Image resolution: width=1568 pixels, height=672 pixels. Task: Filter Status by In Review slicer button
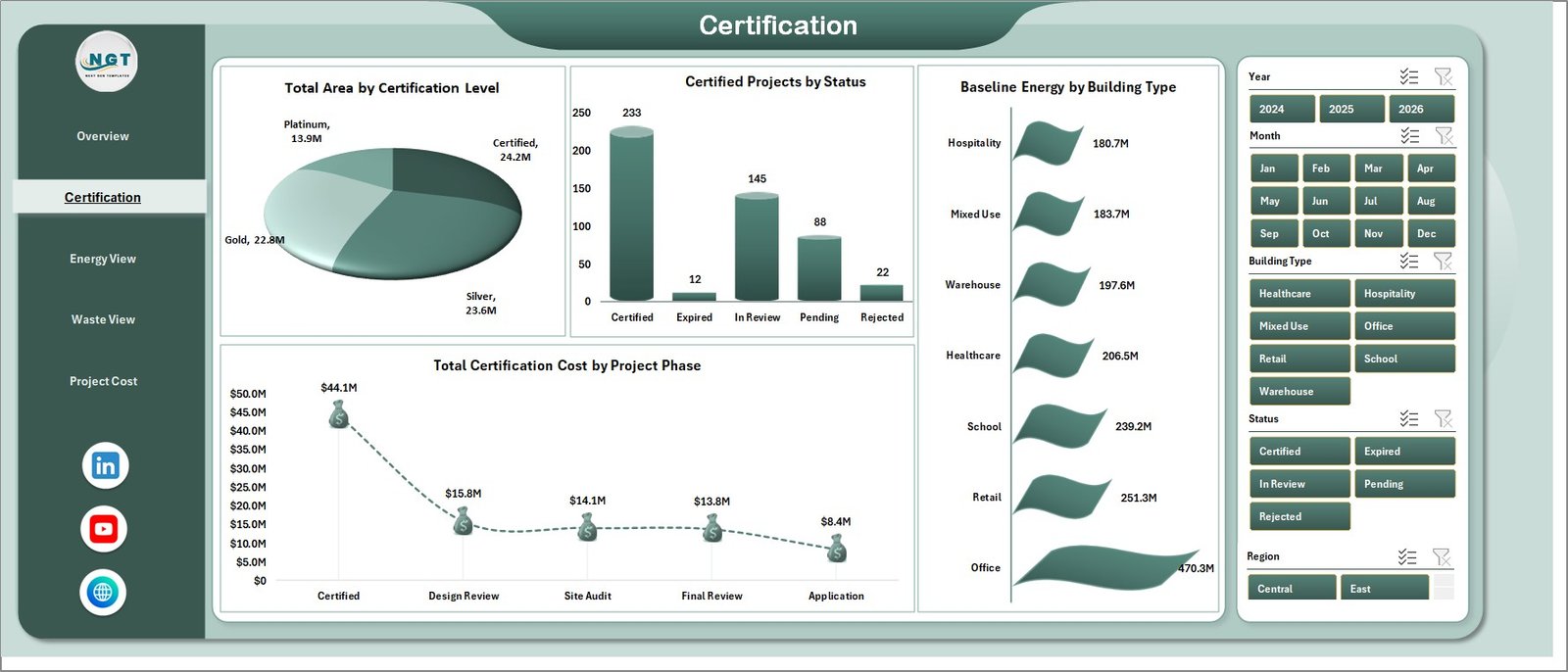1299,484
